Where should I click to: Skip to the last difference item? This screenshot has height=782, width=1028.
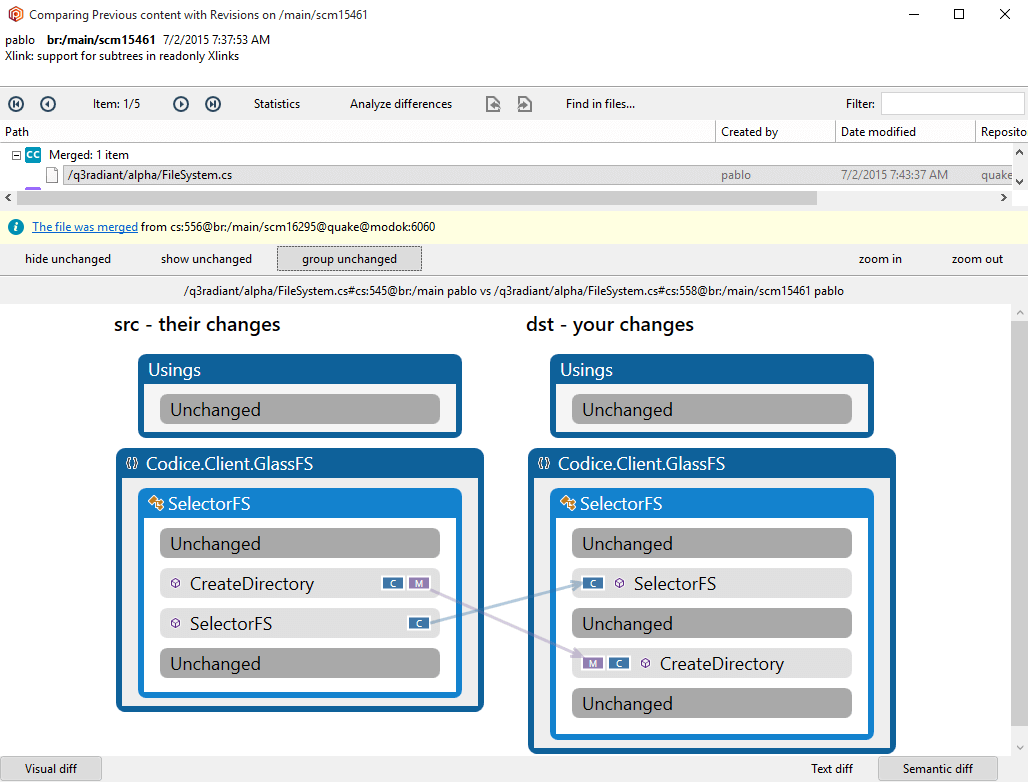click(x=212, y=104)
